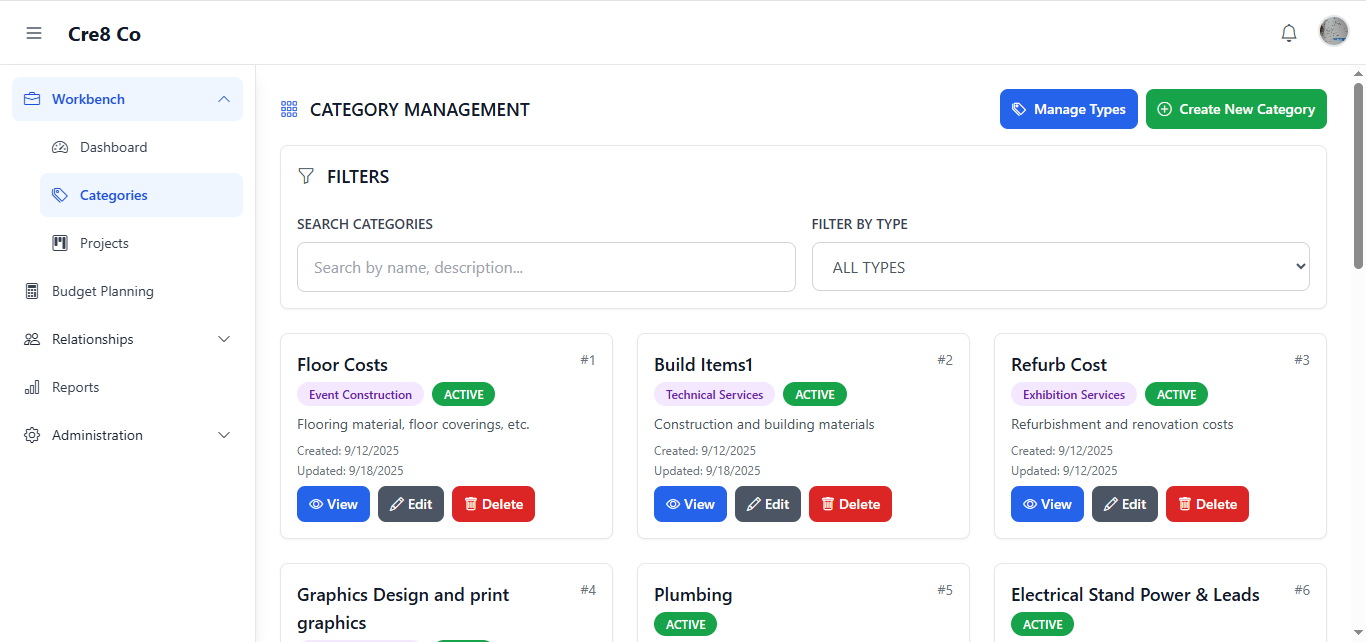The image size is (1366, 642).
Task: Click the hamburger menu icon
Action: tap(34, 33)
